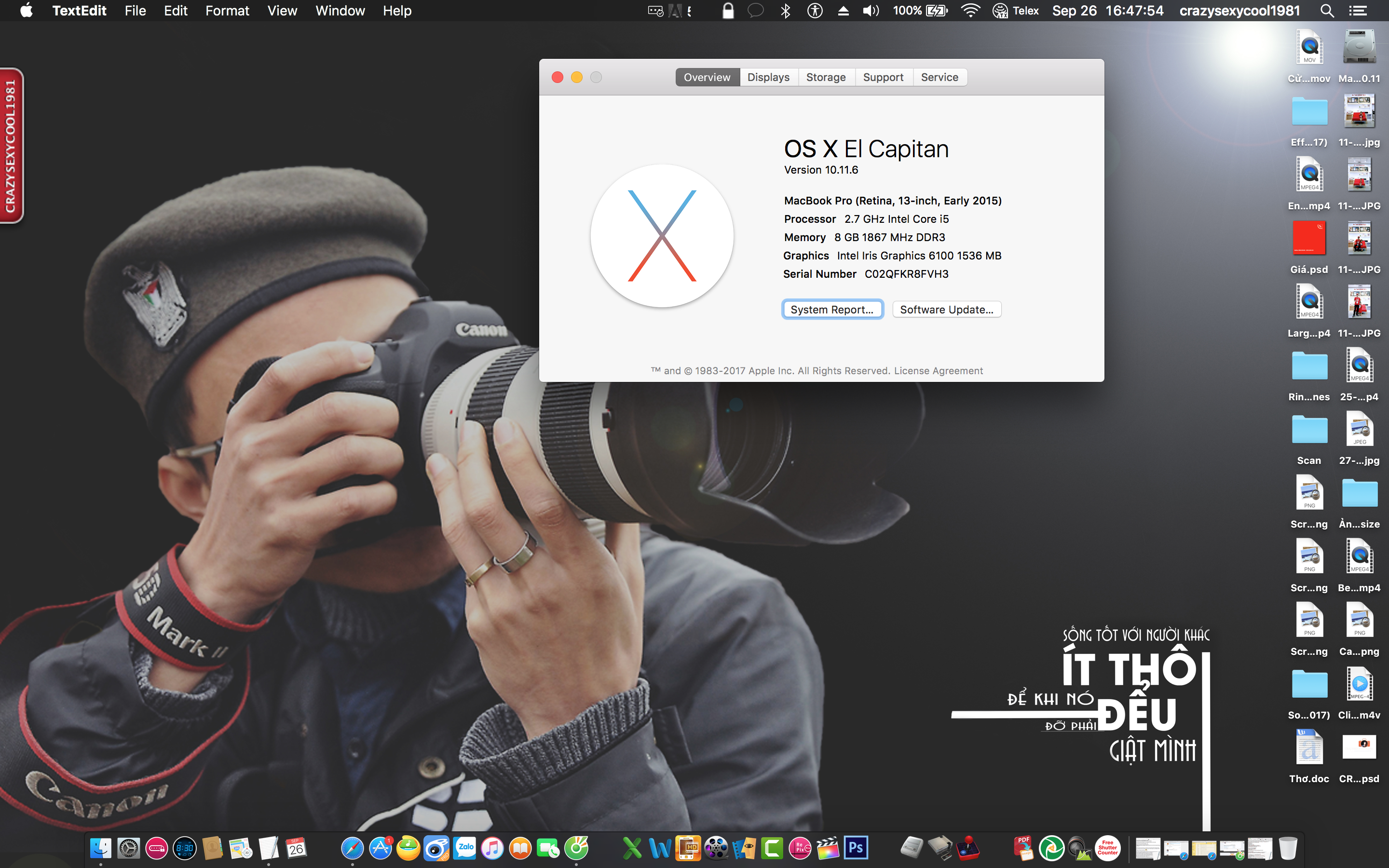Open the Telex input source menu
This screenshot has width=1389, height=868.
point(1017,11)
